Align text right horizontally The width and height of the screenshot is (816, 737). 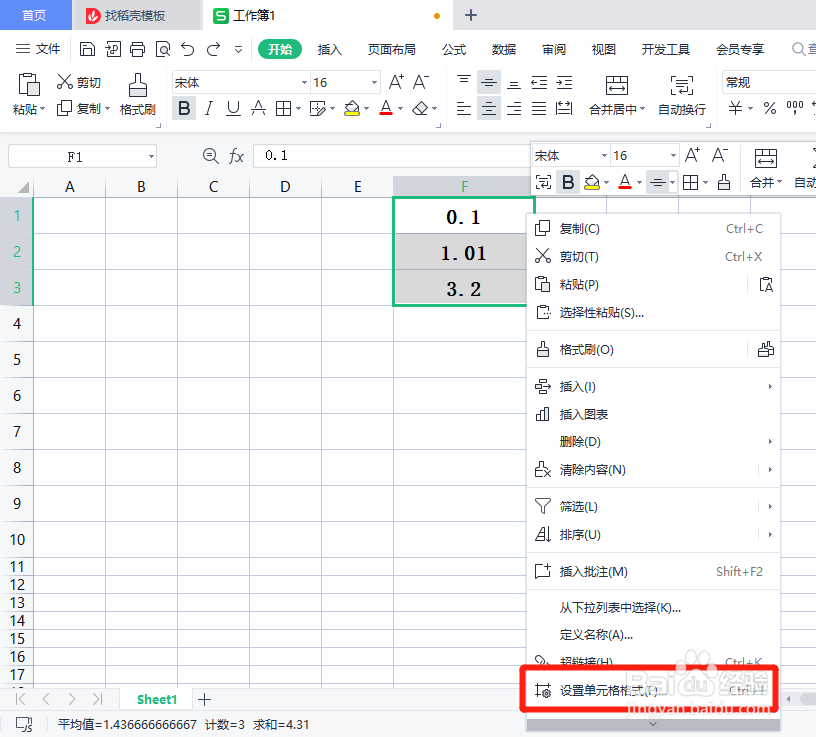coord(514,108)
